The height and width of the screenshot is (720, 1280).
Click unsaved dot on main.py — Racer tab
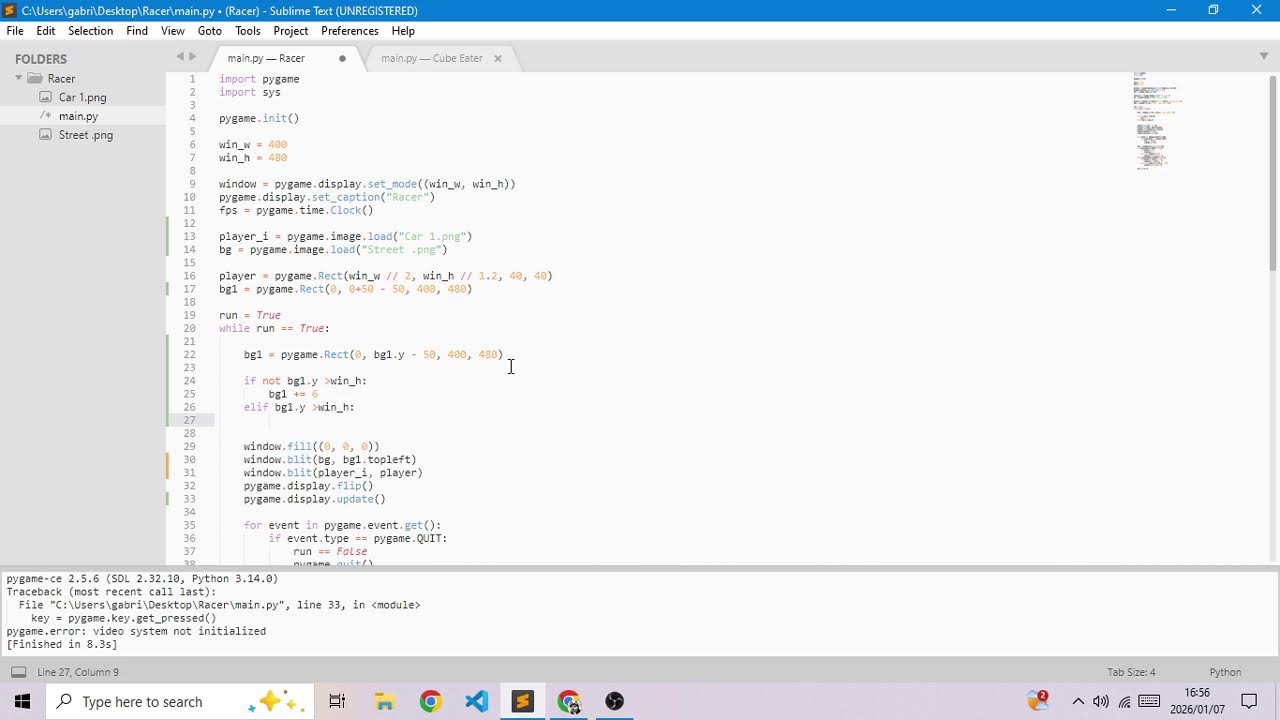pos(342,58)
